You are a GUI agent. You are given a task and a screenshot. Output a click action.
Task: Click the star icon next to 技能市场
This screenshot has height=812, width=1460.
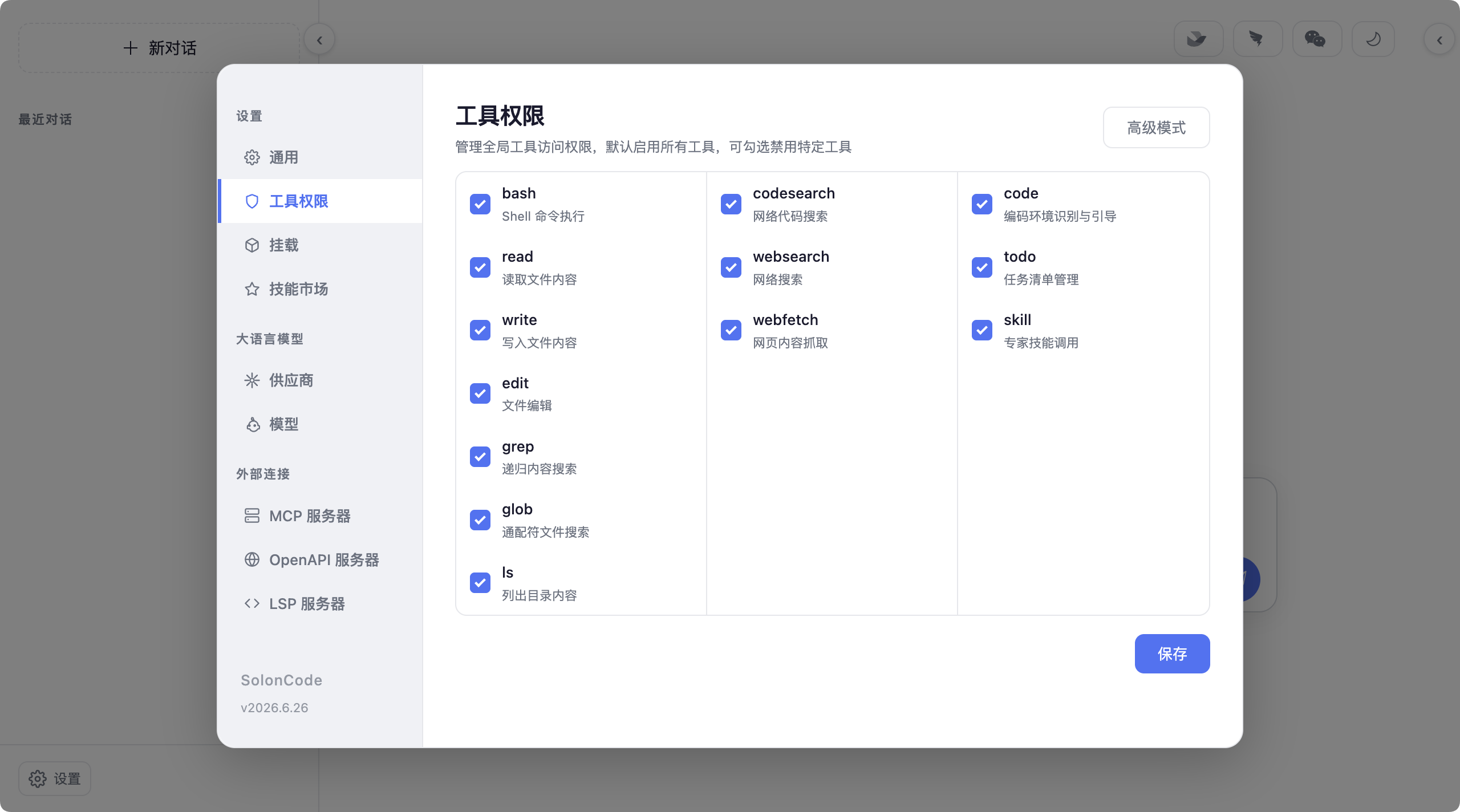pyautogui.click(x=252, y=289)
